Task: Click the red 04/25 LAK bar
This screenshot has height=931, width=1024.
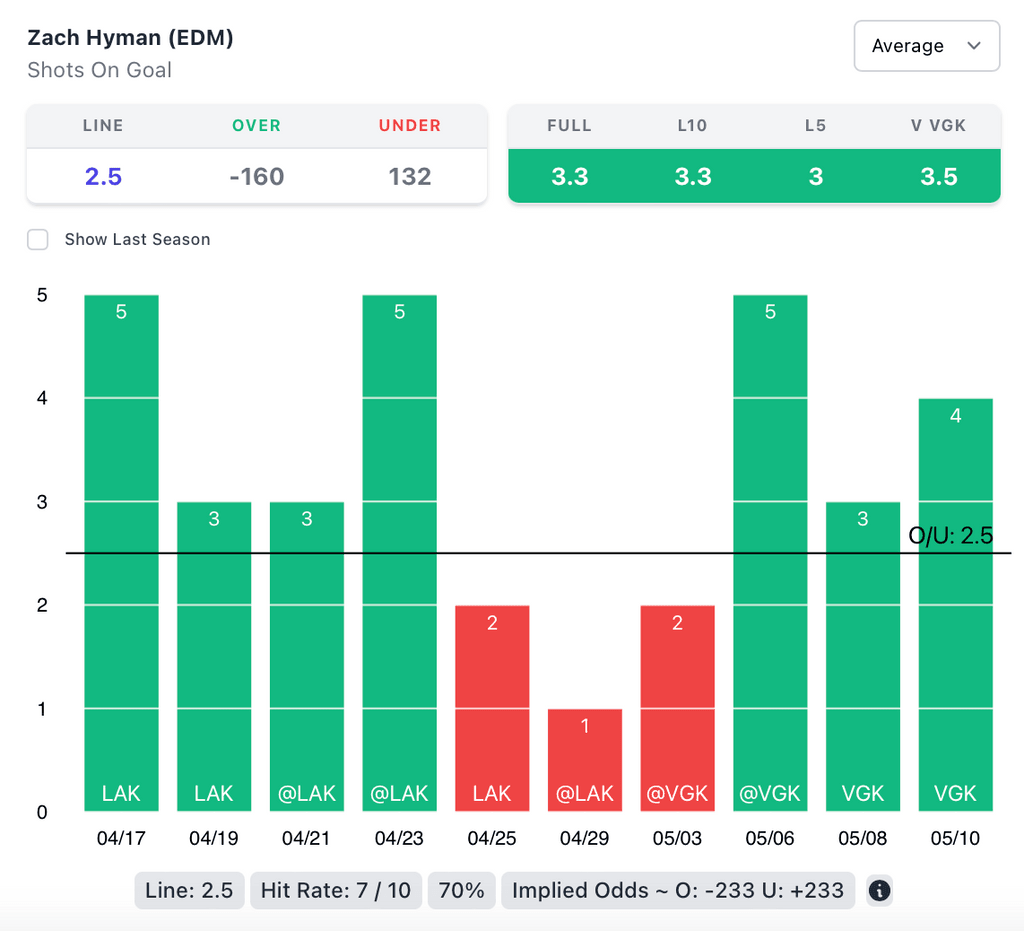Action: click(x=492, y=708)
